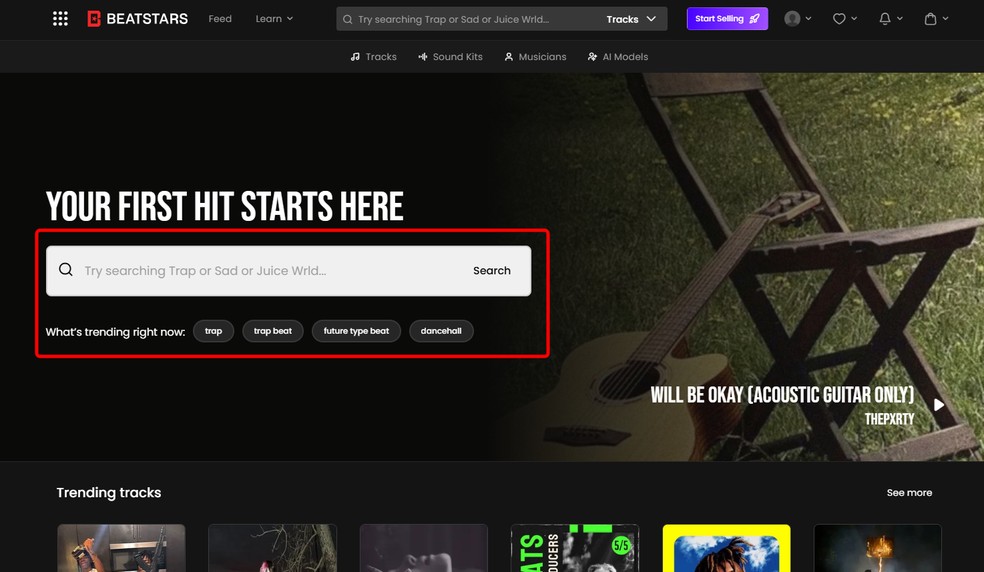Open the Feed page
Image resolution: width=984 pixels, height=572 pixels.
pyautogui.click(x=220, y=19)
